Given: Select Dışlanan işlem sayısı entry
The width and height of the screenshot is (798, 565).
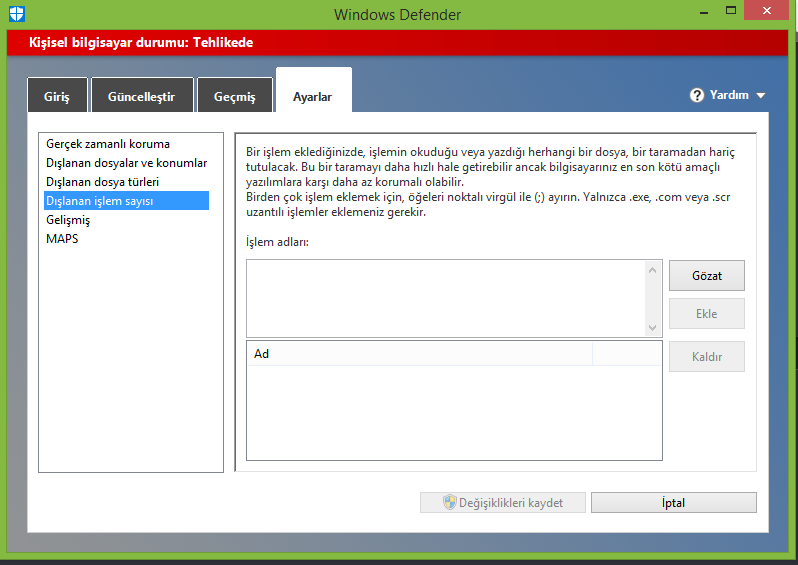Looking at the screenshot, I should point(126,201).
